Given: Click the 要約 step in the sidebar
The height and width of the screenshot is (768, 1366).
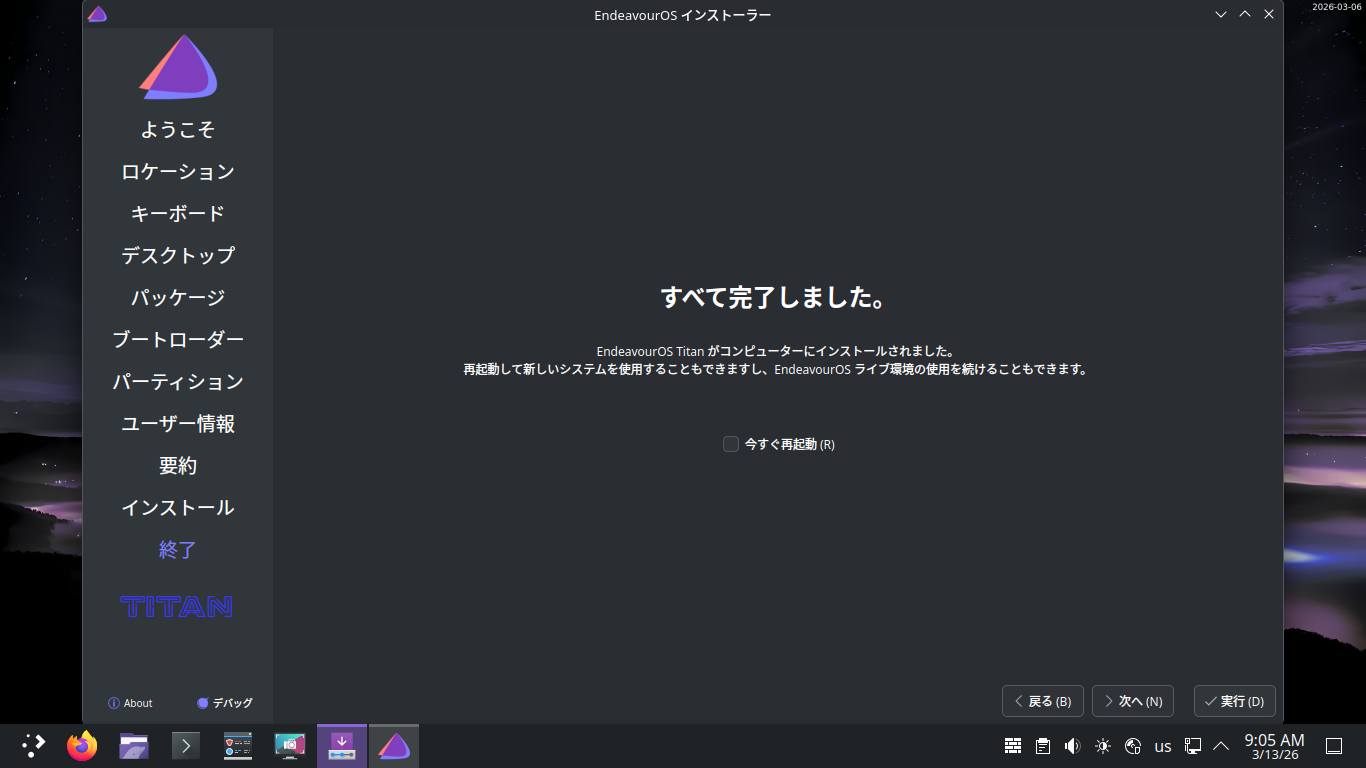Looking at the screenshot, I should tap(178, 466).
